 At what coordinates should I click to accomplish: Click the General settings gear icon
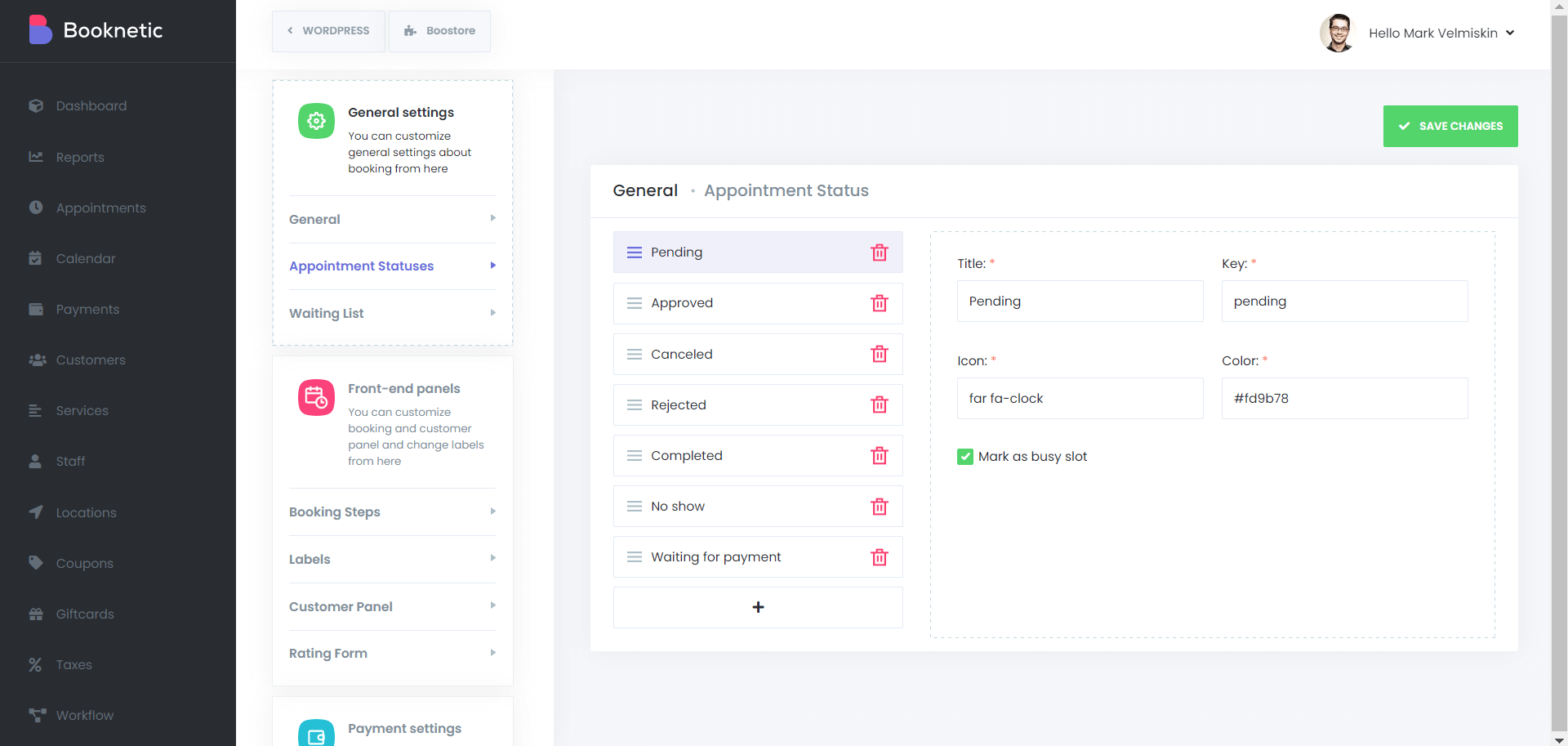316,121
